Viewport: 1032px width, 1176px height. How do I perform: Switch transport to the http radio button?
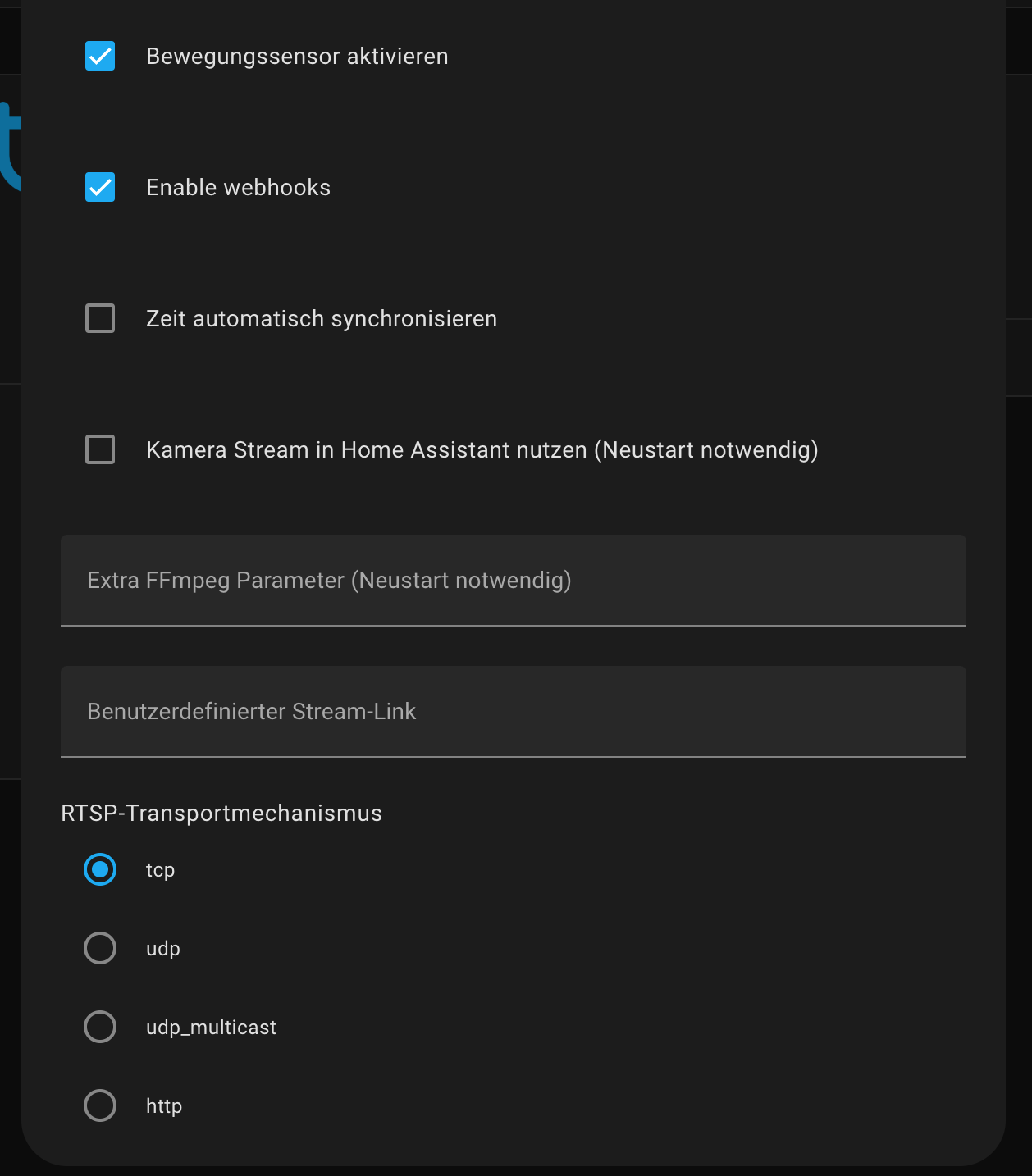tap(100, 1105)
